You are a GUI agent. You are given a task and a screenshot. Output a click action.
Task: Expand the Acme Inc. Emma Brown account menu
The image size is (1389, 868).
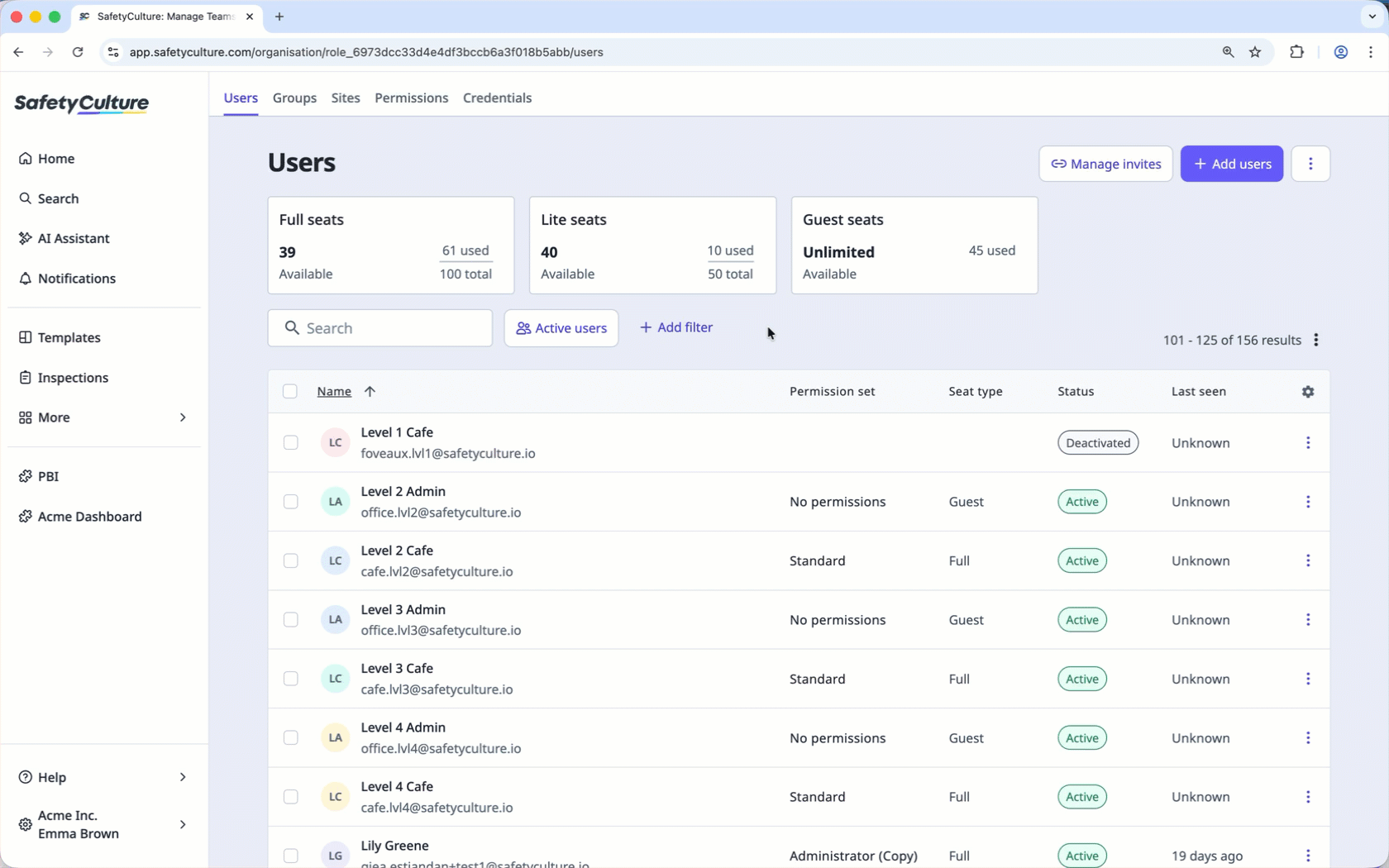coord(104,824)
